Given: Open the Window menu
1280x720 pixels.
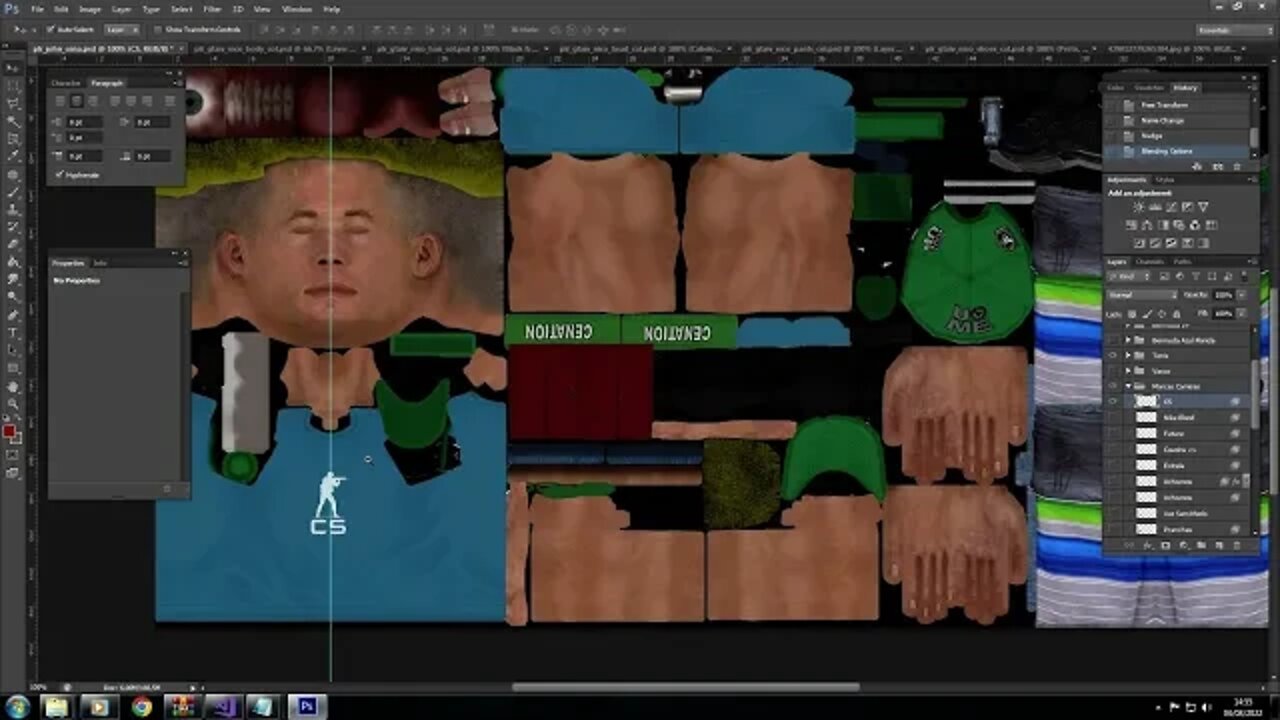Looking at the screenshot, I should 297,9.
